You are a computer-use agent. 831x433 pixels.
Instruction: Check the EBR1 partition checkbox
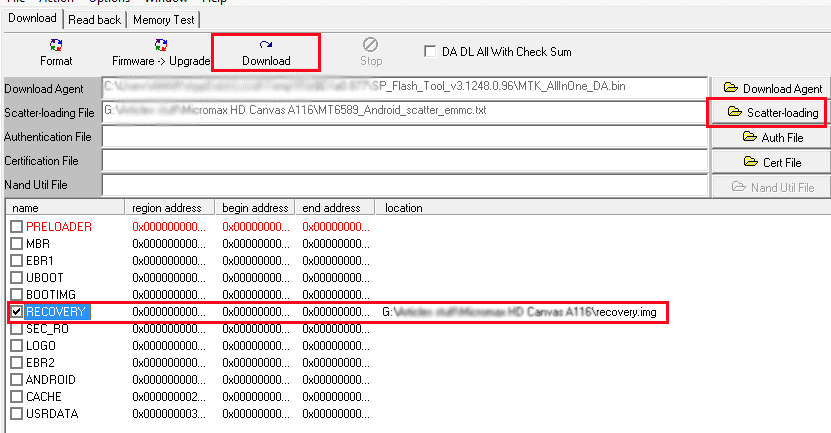tap(16, 261)
